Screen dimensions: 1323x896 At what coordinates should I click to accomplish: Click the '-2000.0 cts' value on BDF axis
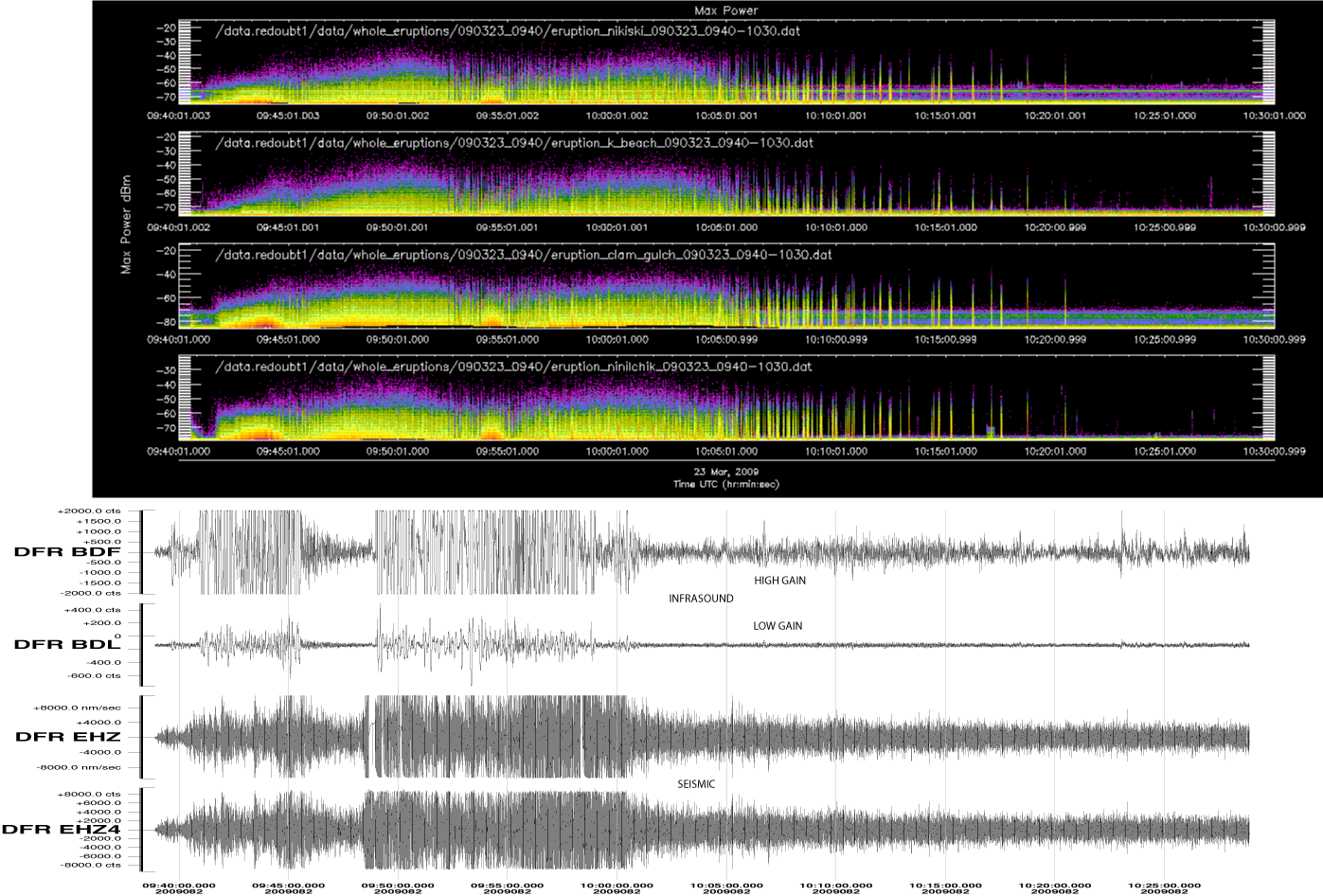pos(89,593)
